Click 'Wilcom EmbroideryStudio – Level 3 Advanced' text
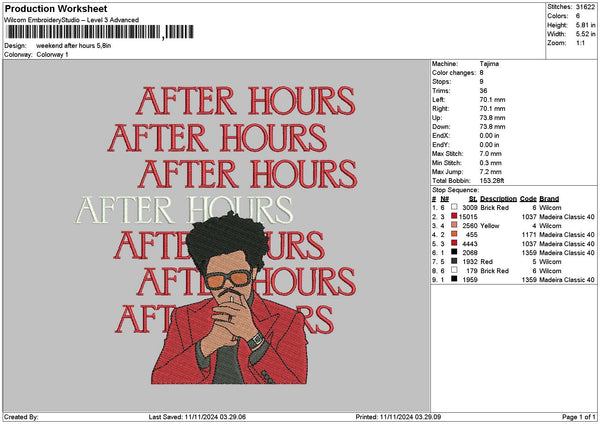Screen dimensions: 600x424 [x=71, y=20]
